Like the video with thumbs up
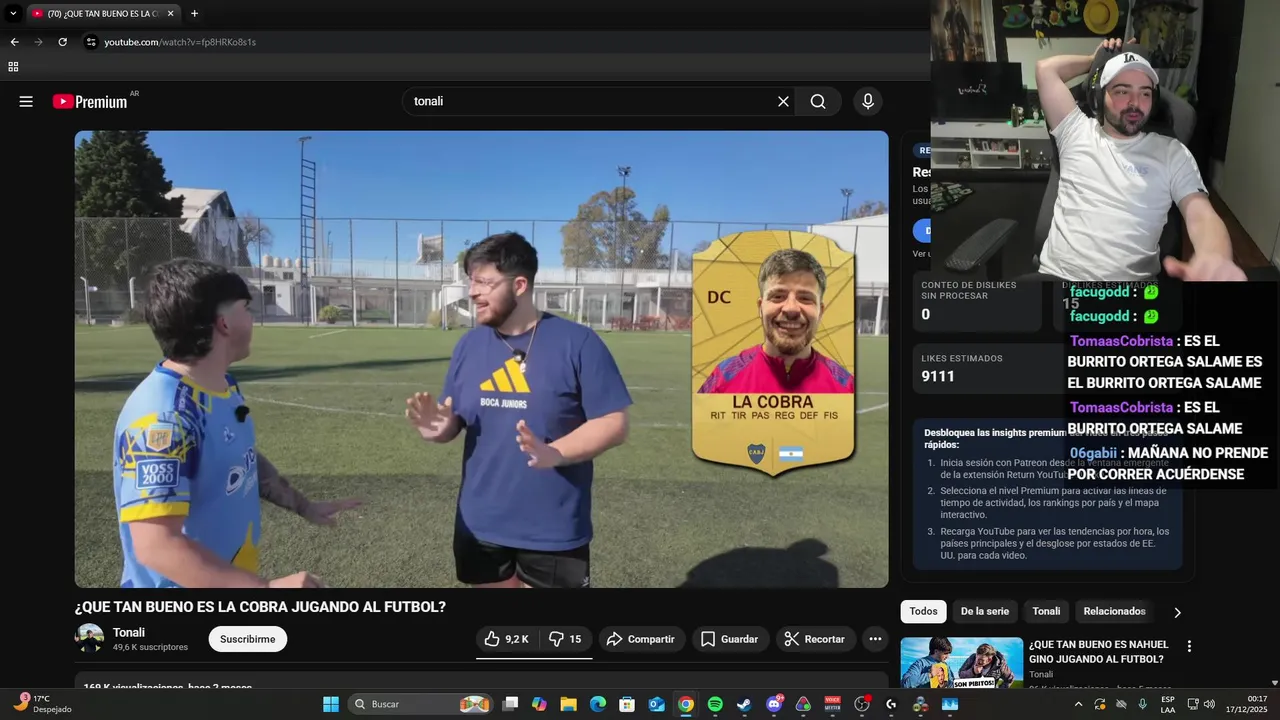This screenshot has width=1280, height=720. [x=507, y=639]
